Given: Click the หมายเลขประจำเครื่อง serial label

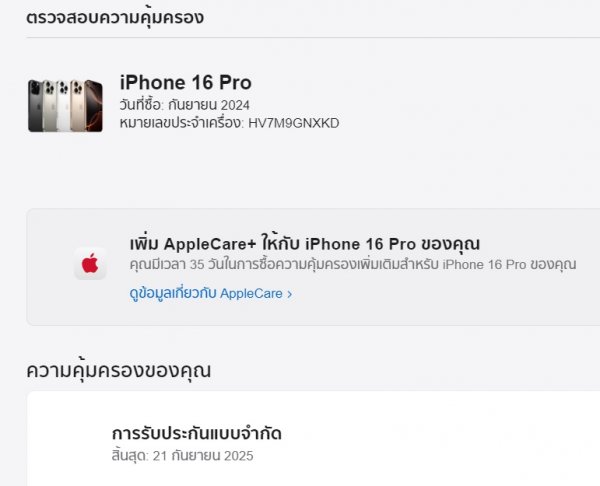Looking at the screenshot, I should (x=182, y=123).
